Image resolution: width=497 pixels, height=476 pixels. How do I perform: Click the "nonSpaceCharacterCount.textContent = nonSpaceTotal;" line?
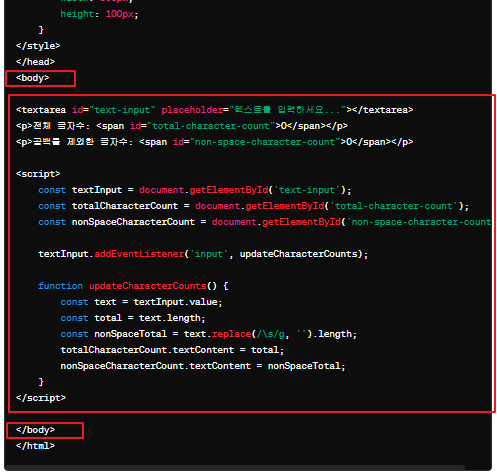pos(203,366)
